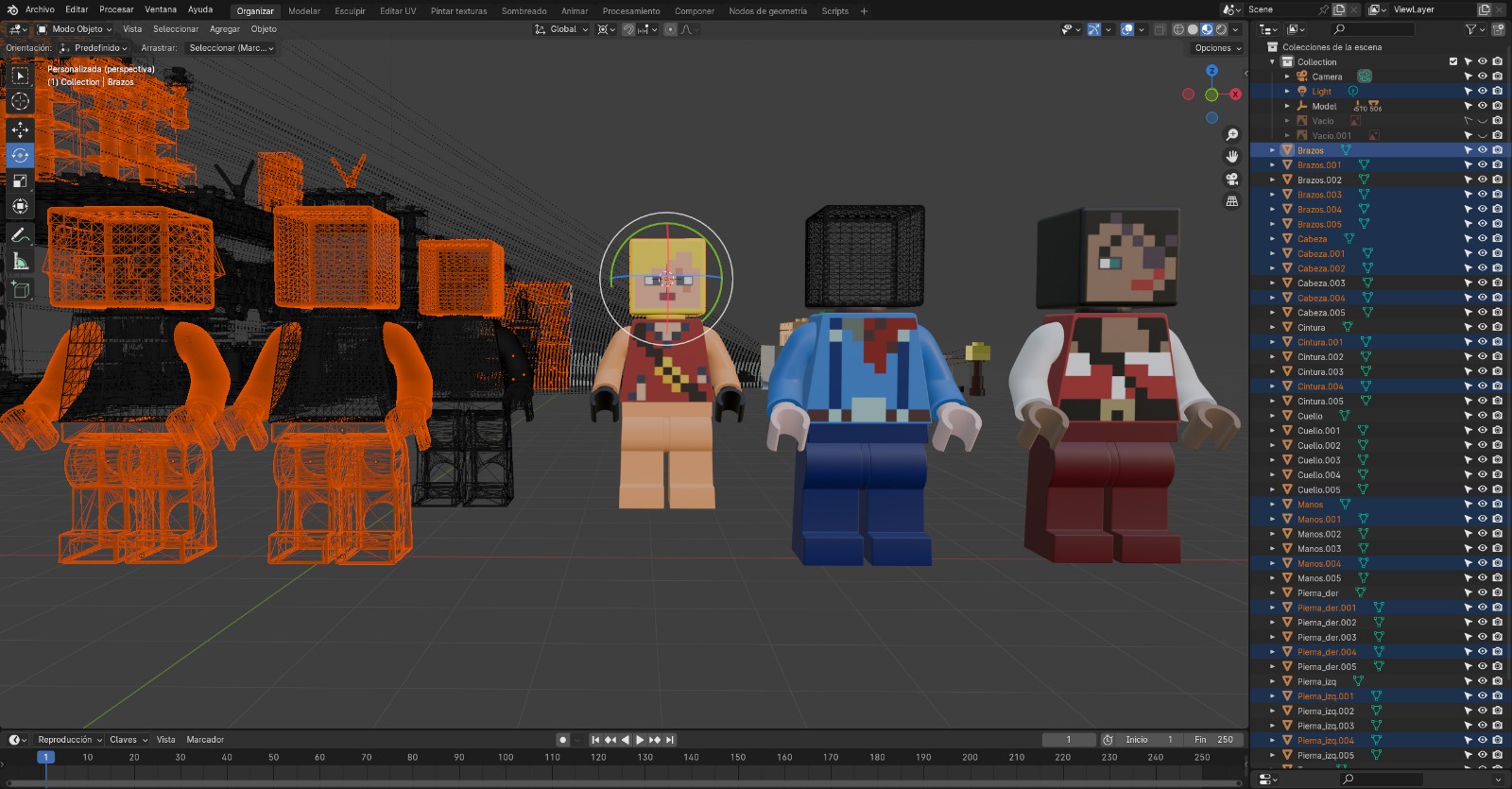Switch to orthographic grid view icon
1512x789 pixels.
tap(1232, 201)
